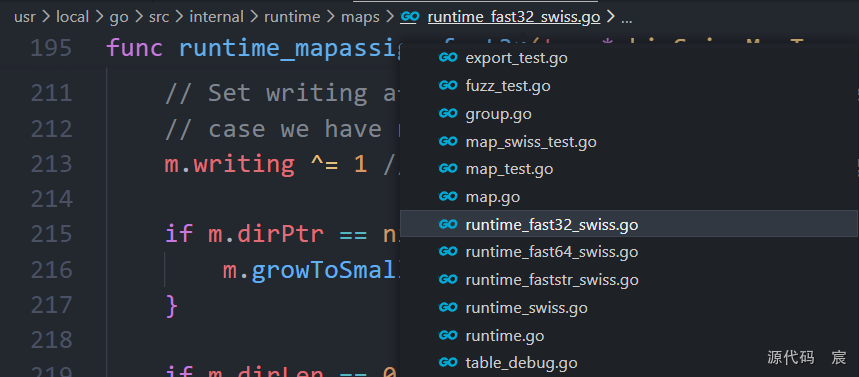The height and width of the screenshot is (377, 859).
Task: Click Go icon beside runtime.go
Action: [448, 335]
